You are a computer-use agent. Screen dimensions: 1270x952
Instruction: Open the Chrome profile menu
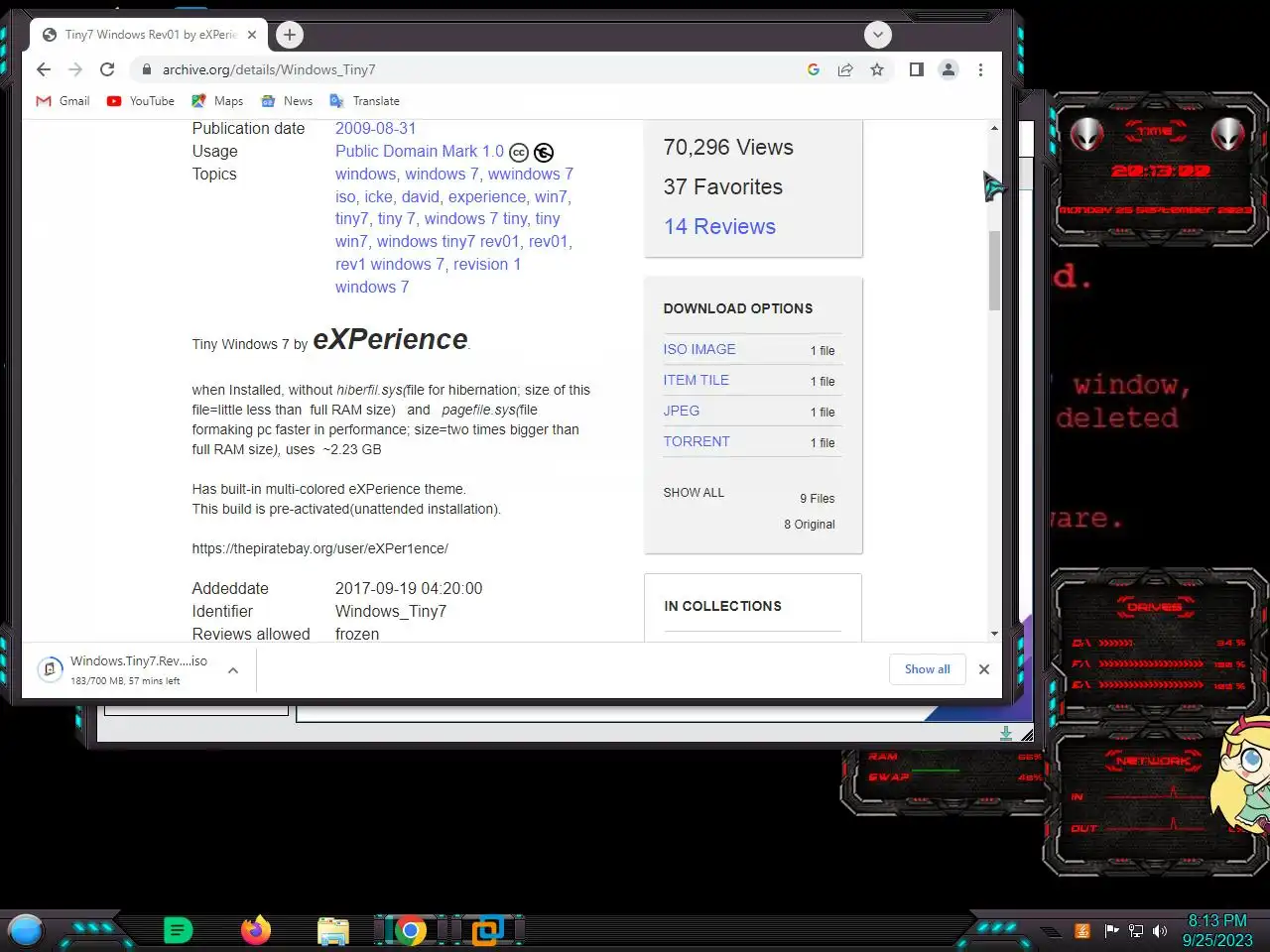pos(949,69)
